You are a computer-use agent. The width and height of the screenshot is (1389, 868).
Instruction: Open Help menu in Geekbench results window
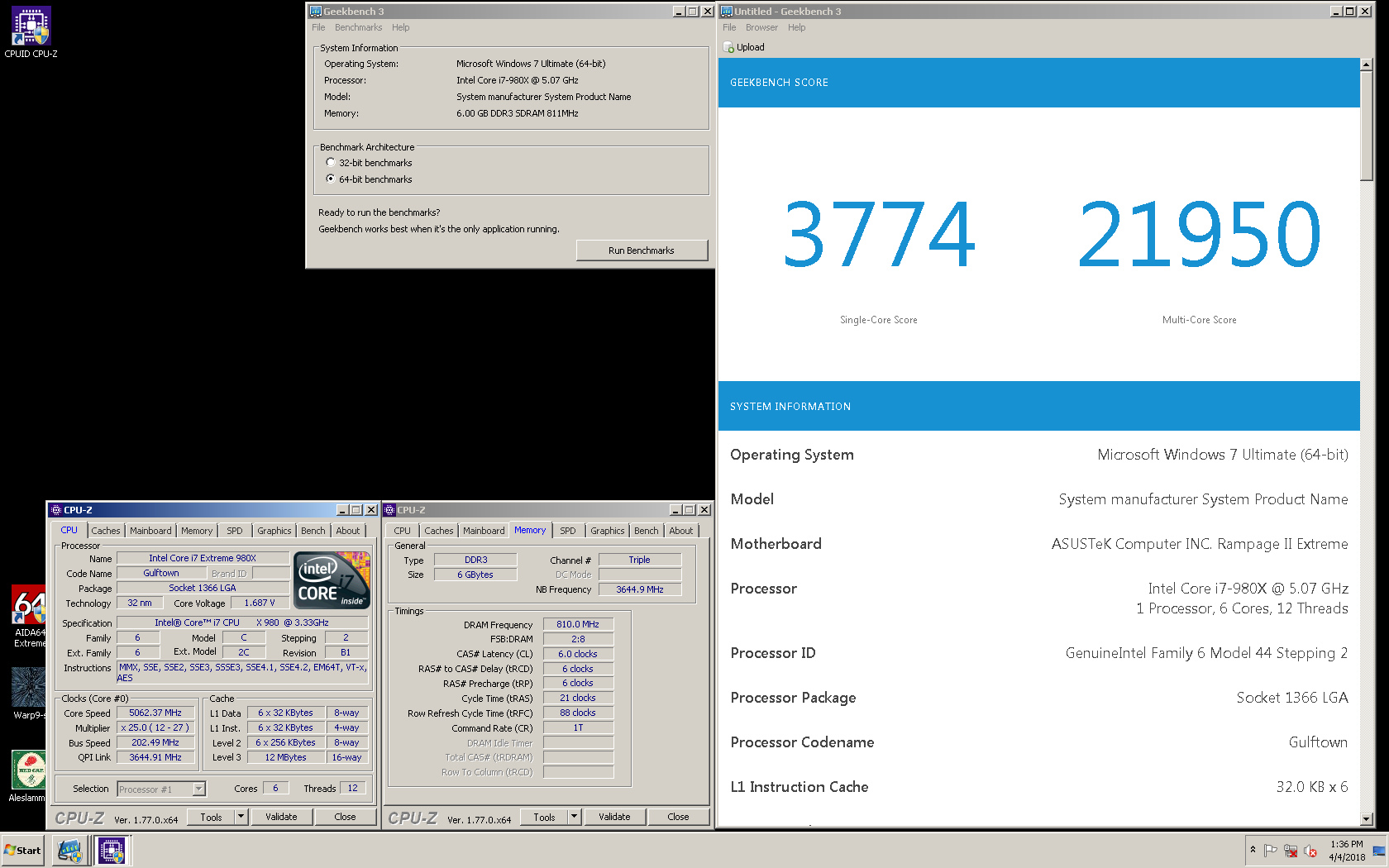[x=796, y=27]
